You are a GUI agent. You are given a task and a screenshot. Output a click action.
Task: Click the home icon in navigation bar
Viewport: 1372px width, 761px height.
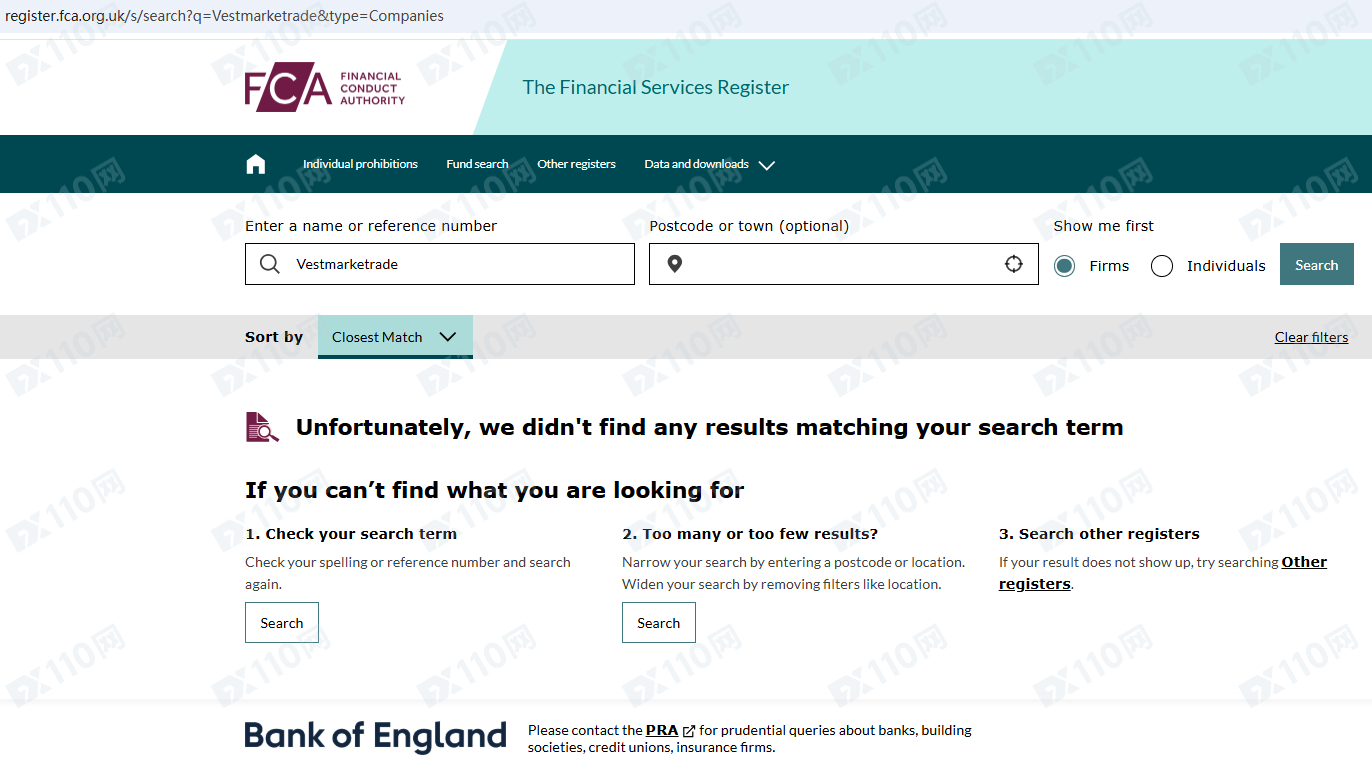click(x=256, y=164)
